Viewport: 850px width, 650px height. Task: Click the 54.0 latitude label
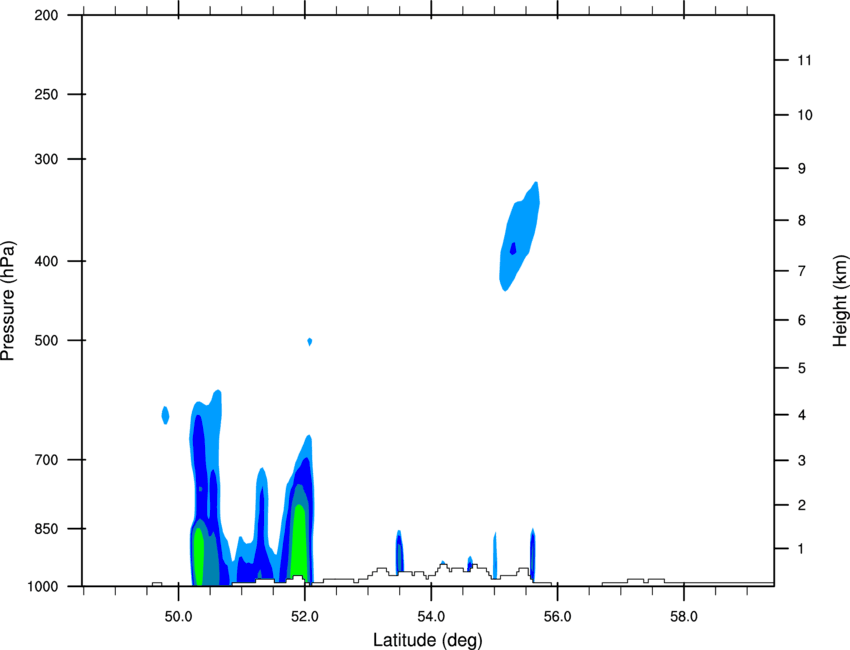pyautogui.click(x=431, y=617)
